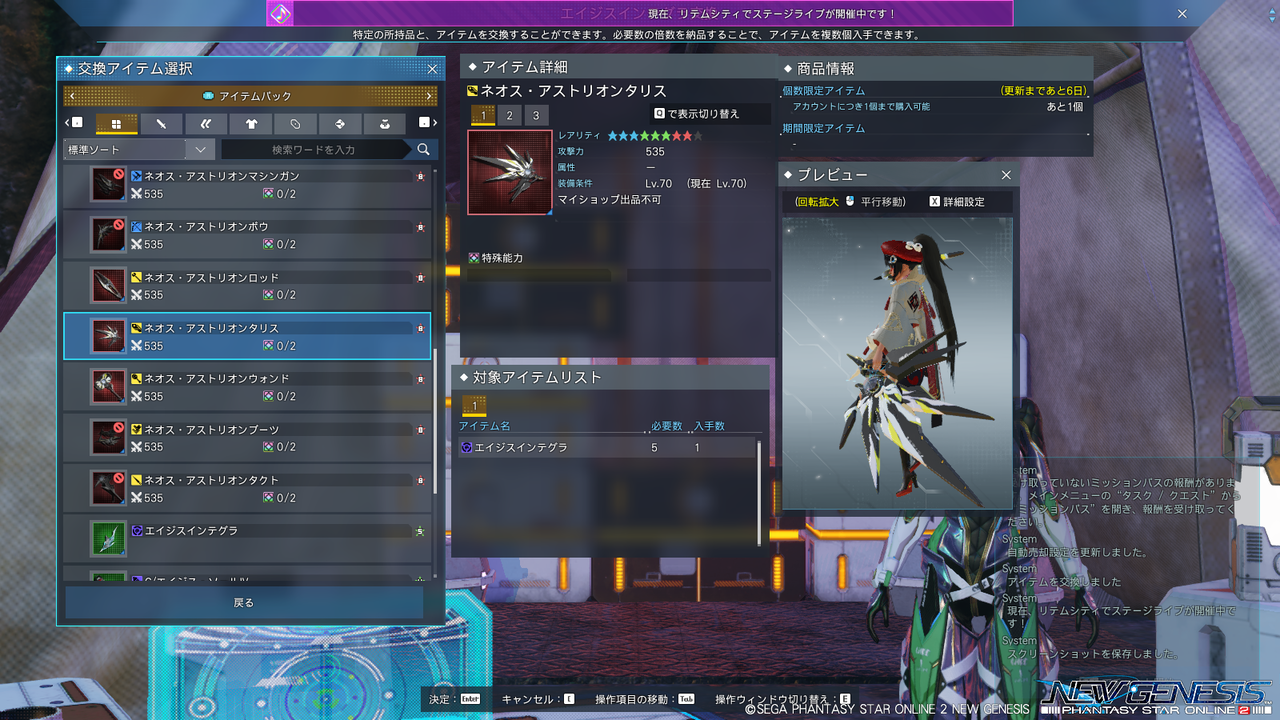
Task: Open the double-chevron units category tab
Action: coord(206,124)
